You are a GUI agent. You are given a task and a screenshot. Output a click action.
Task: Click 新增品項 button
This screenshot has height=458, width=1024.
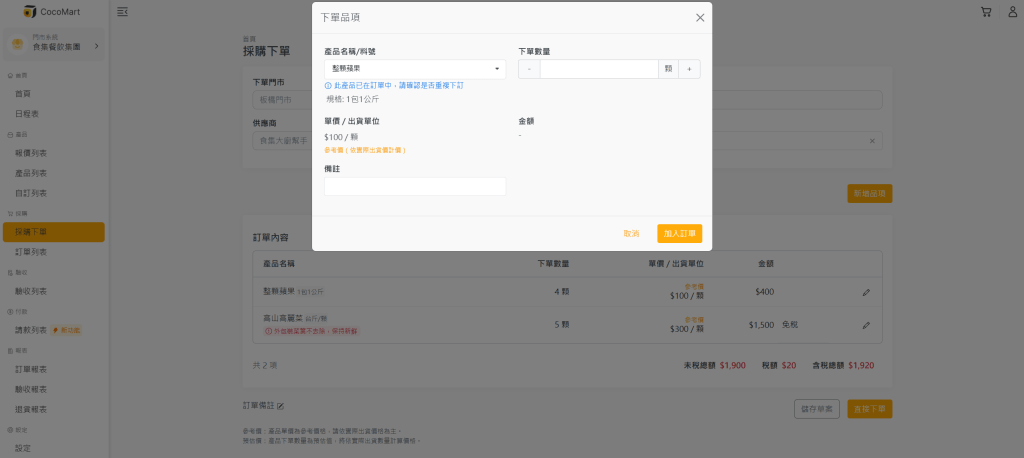pos(870,193)
